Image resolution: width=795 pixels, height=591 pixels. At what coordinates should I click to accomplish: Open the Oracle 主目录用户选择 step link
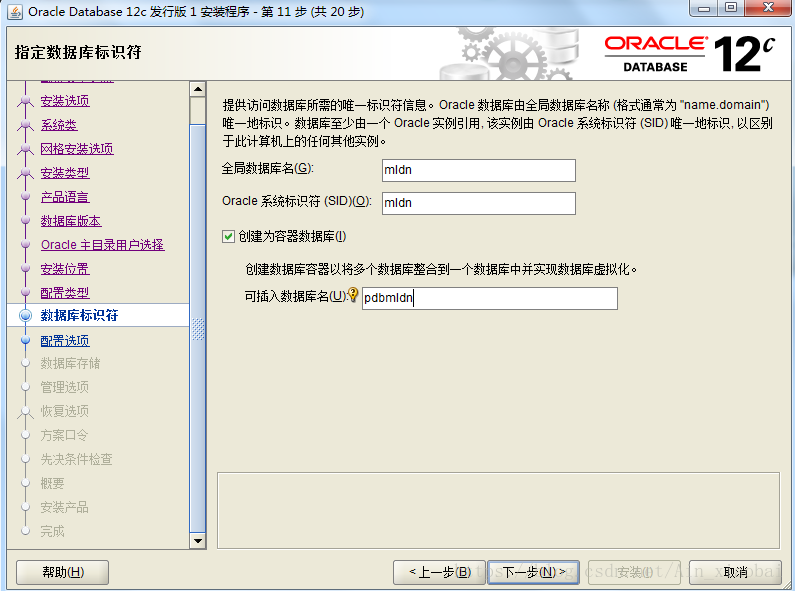[102, 245]
